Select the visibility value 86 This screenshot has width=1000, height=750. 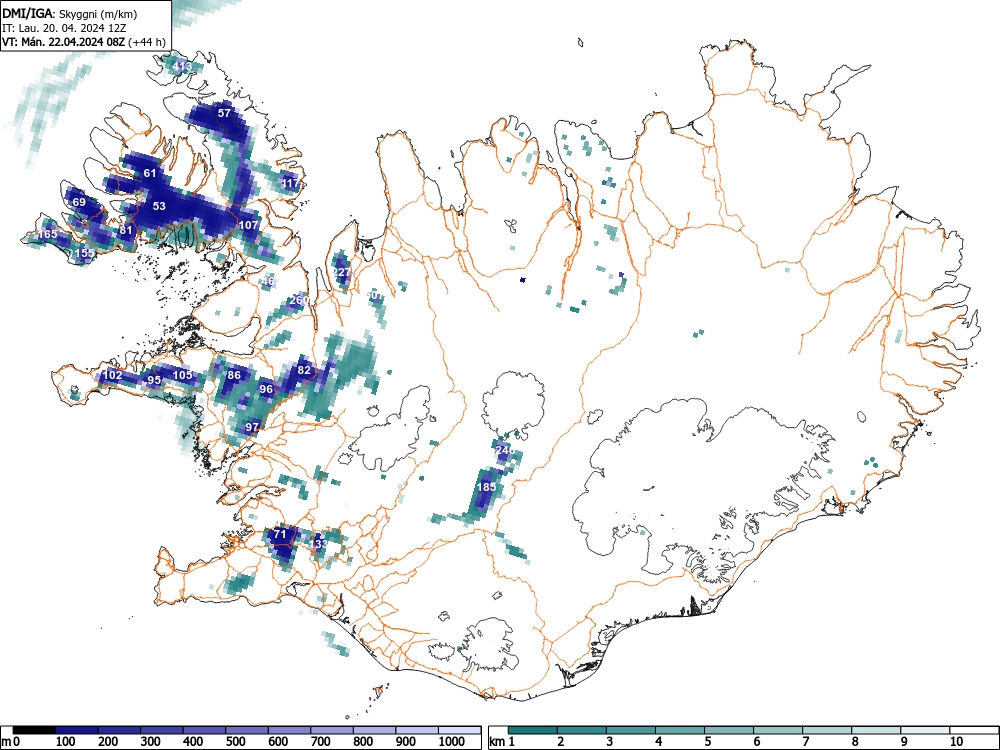point(234,375)
